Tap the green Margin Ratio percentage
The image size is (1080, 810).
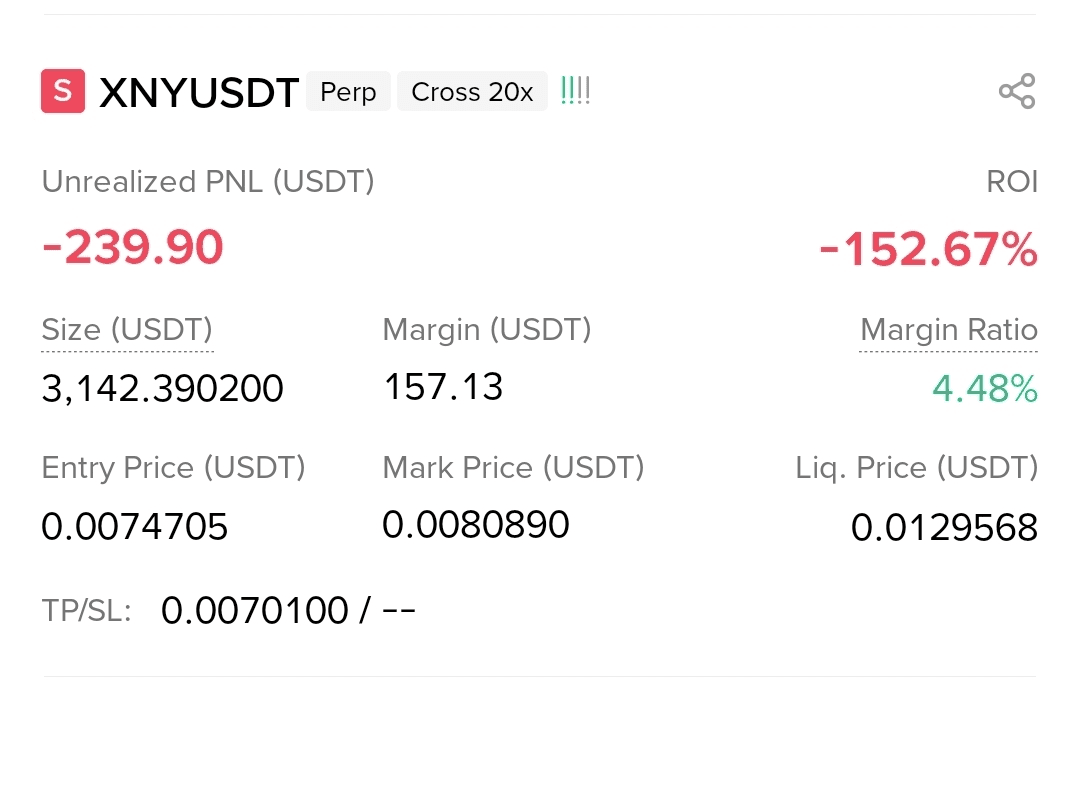coord(984,389)
